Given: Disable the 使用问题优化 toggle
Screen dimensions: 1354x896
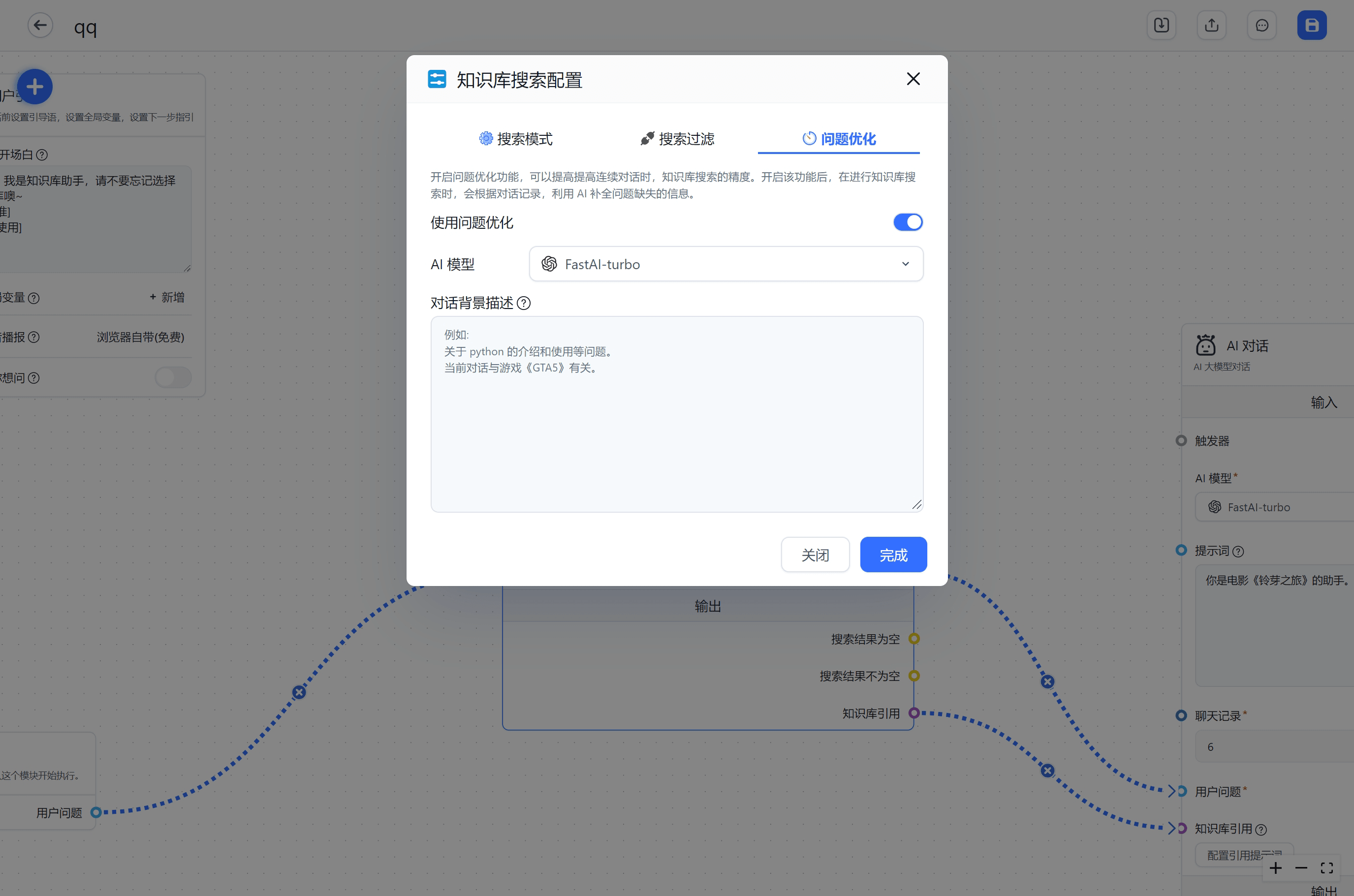Looking at the screenshot, I should pyautogui.click(x=908, y=222).
